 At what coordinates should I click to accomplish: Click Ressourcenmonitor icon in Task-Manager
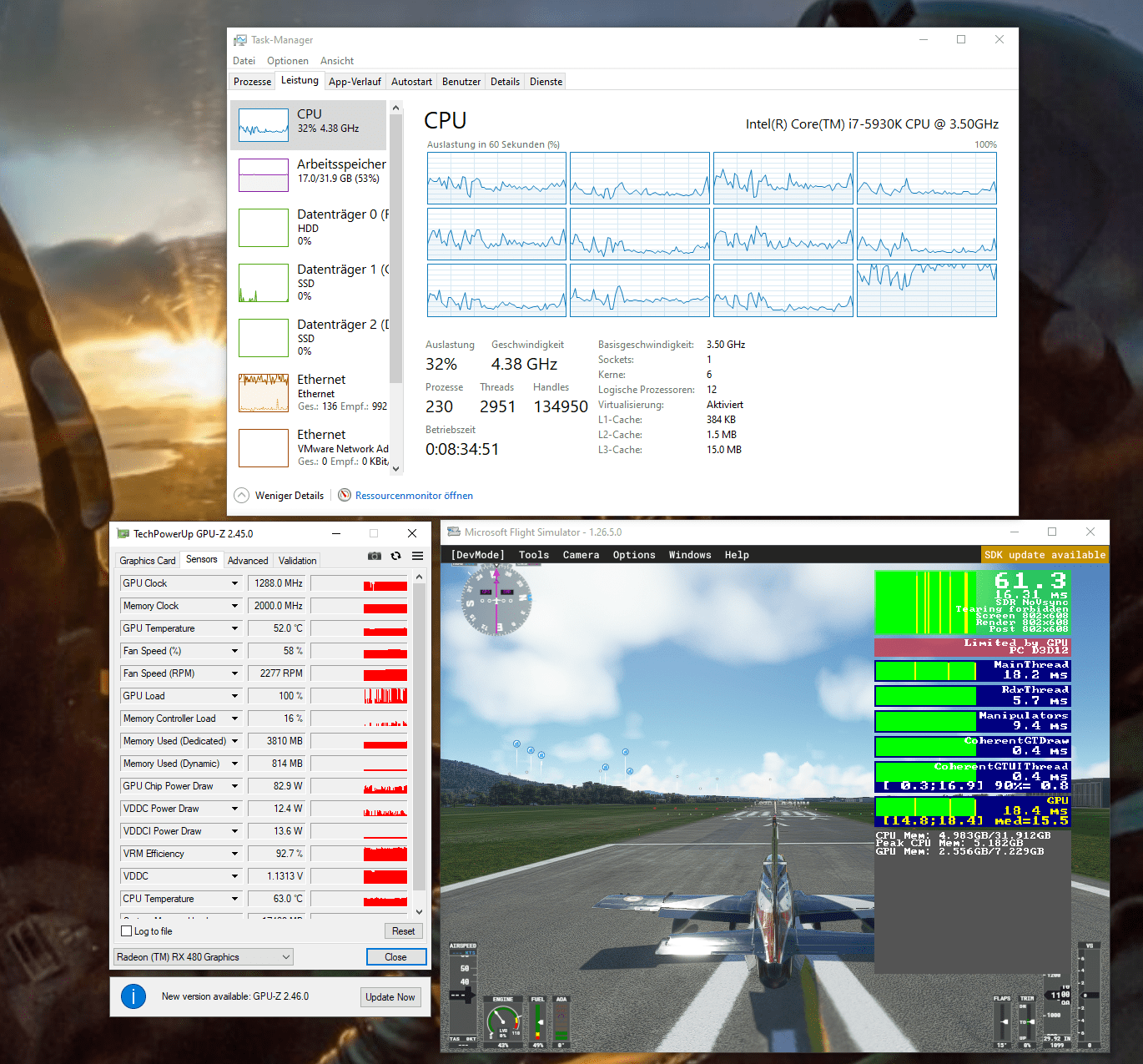(x=345, y=495)
